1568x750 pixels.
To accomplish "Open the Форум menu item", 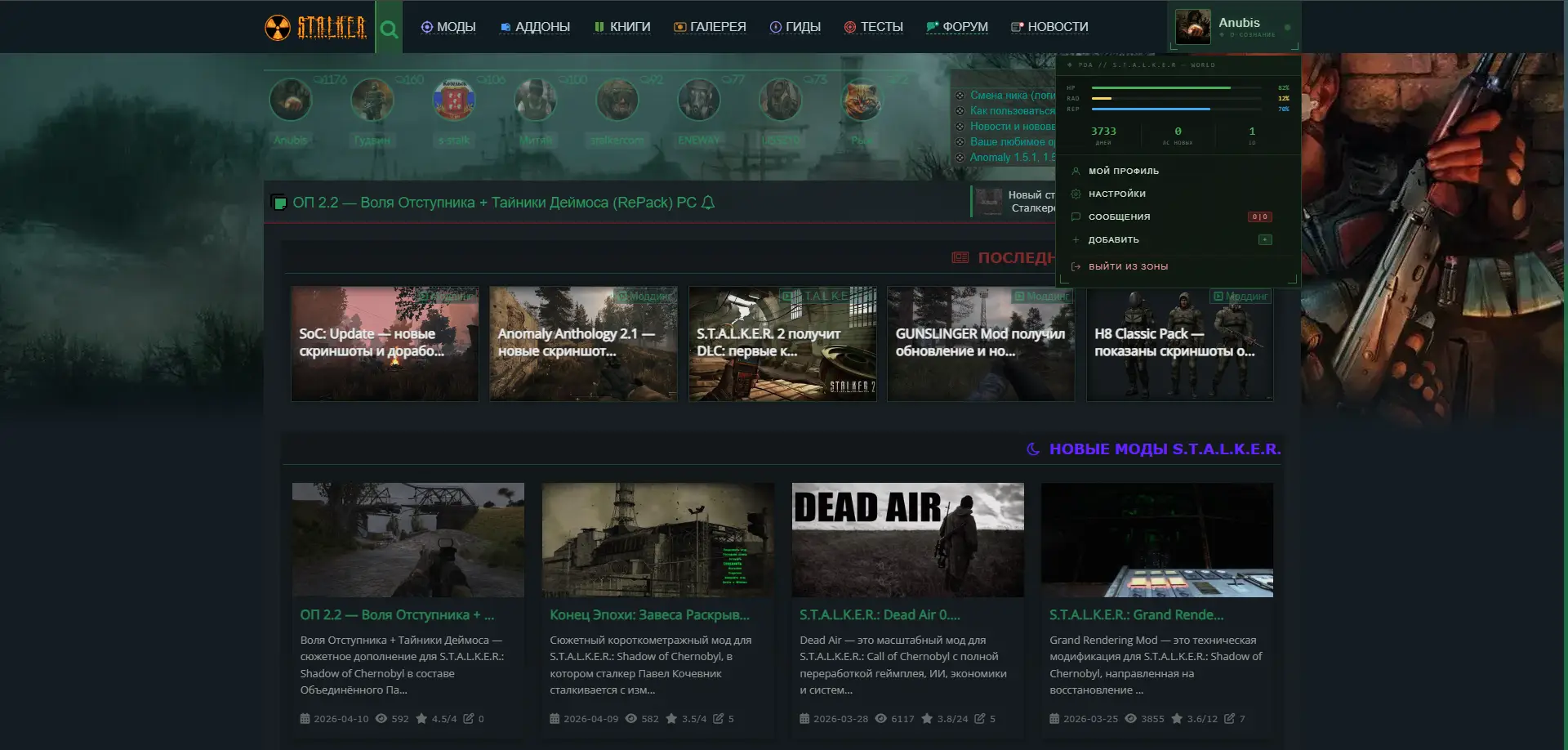I will pyautogui.click(x=957, y=27).
